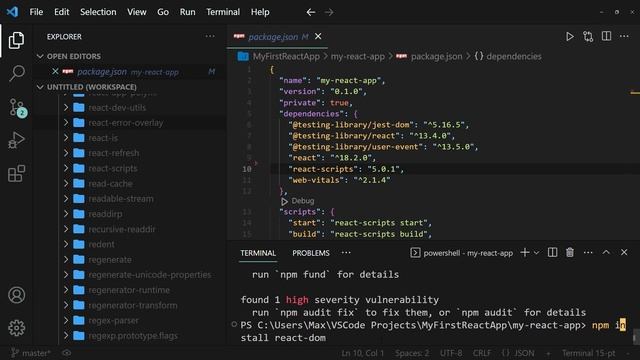The image size is (640, 360).
Task: Switch to the Problems panel tab
Action: (311, 253)
